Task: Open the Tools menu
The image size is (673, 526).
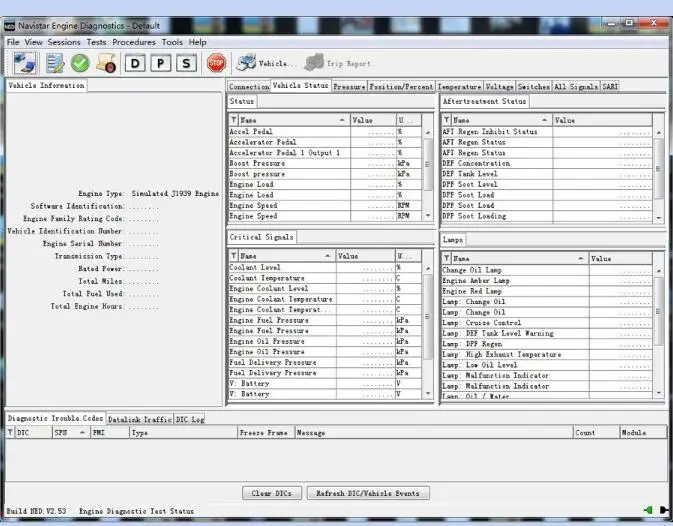Action: coord(172,42)
